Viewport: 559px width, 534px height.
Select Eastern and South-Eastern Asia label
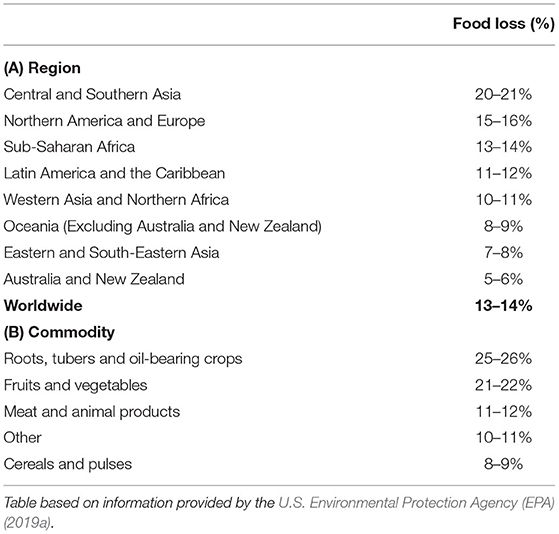tap(111, 253)
